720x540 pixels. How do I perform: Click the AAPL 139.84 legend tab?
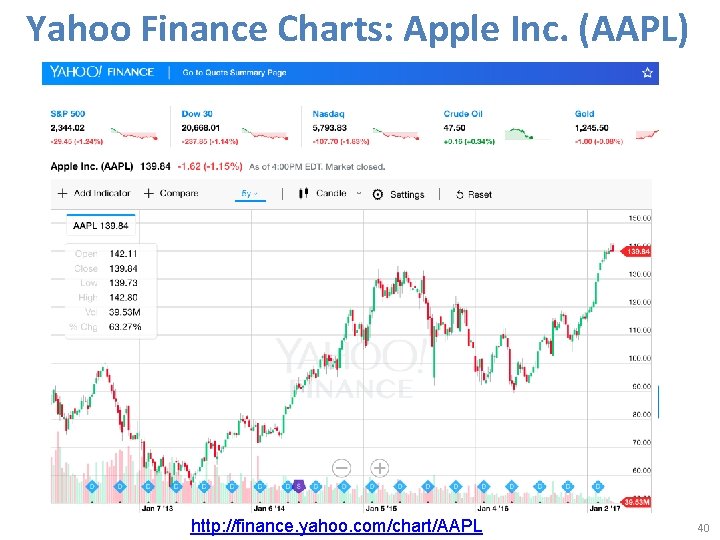click(100, 226)
